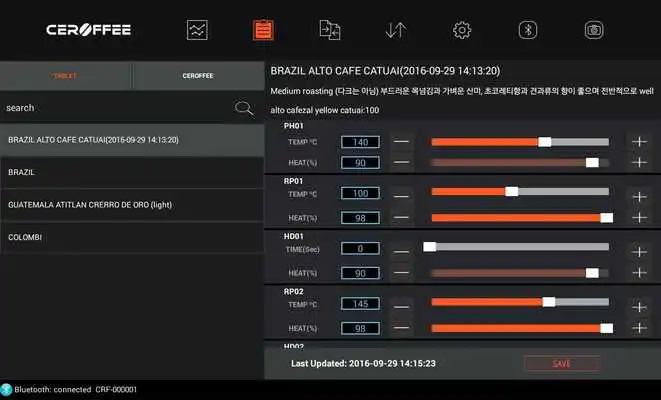The width and height of the screenshot is (661, 400).
Task: Switch to the TABLET tab
Action: tap(65, 76)
